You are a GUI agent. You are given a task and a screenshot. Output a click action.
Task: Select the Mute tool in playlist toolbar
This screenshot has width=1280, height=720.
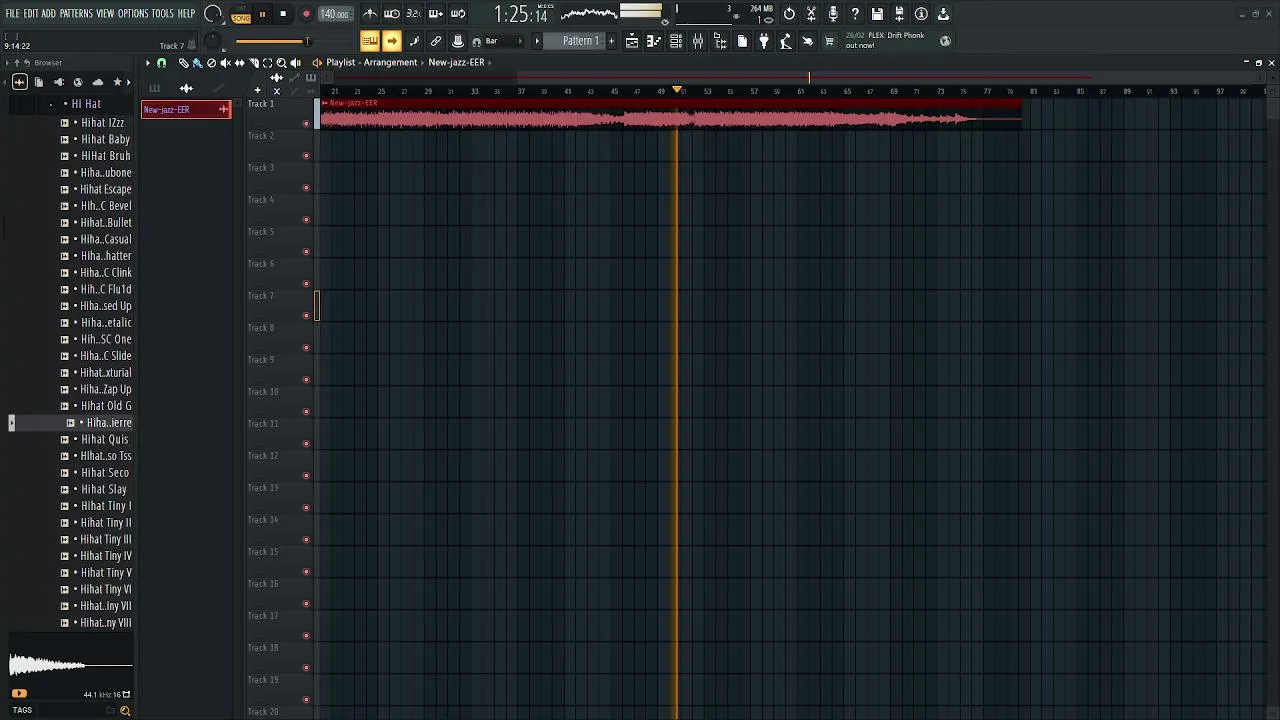coord(225,62)
